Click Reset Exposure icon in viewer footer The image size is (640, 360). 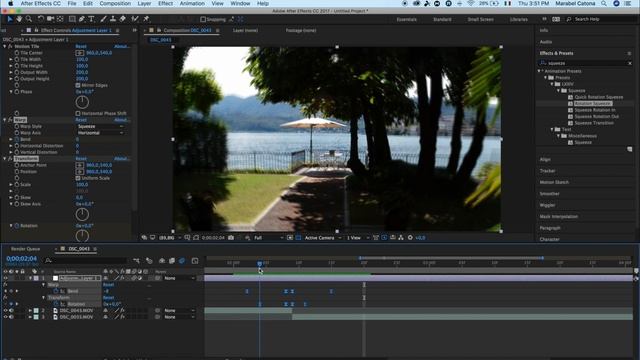pyautogui.click(x=410, y=238)
